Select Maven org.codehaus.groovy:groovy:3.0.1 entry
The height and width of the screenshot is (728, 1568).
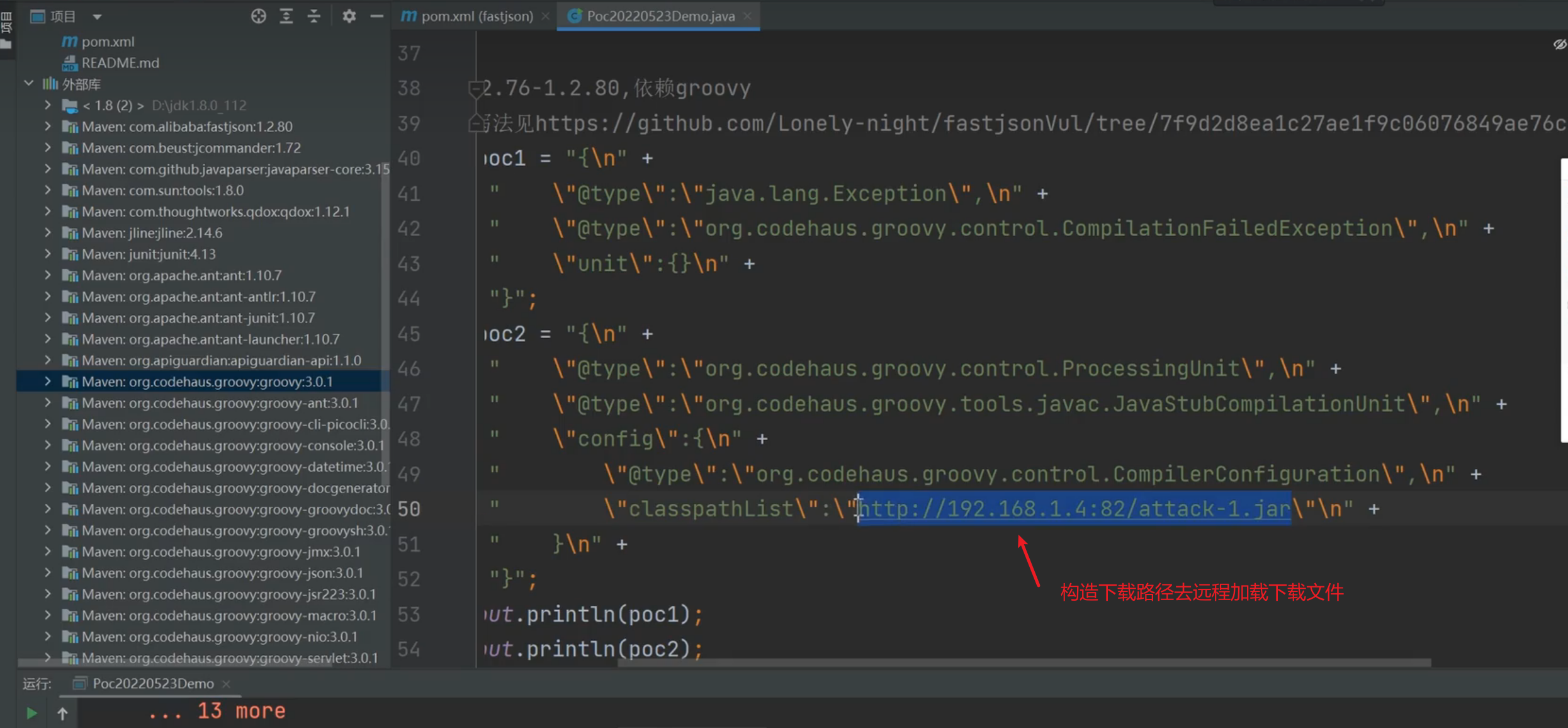click(x=206, y=382)
